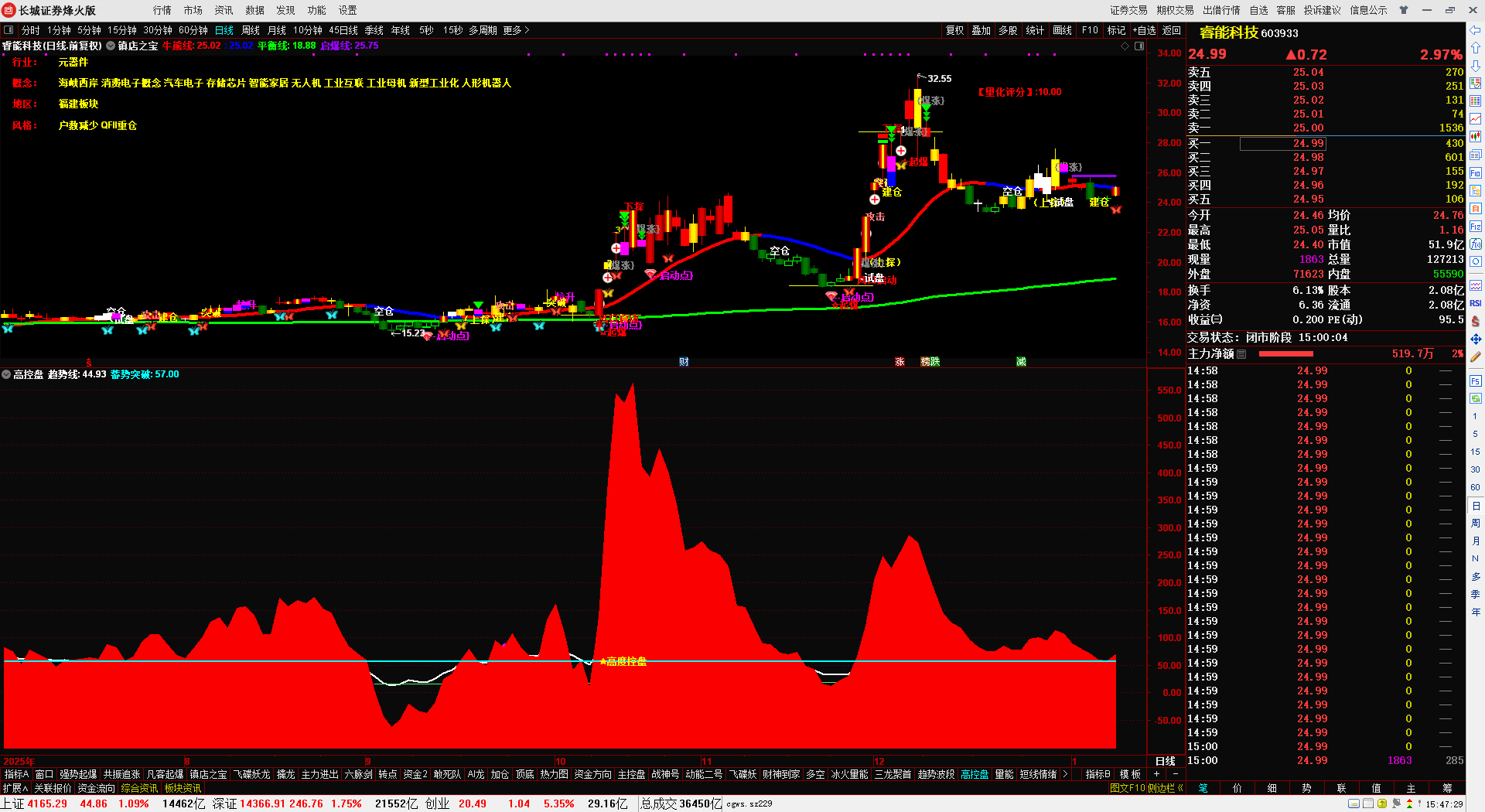Select the pencil drawing tool icon

click(1476, 357)
